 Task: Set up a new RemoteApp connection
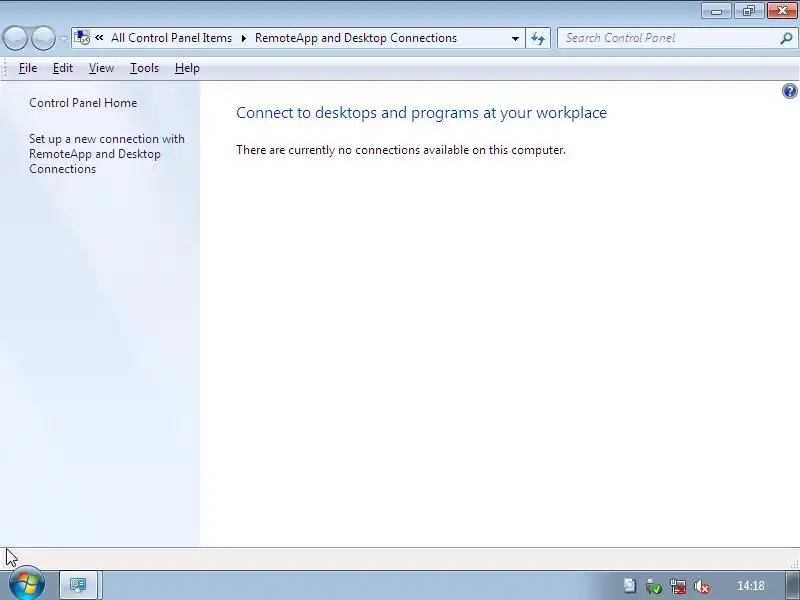click(107, 154)
